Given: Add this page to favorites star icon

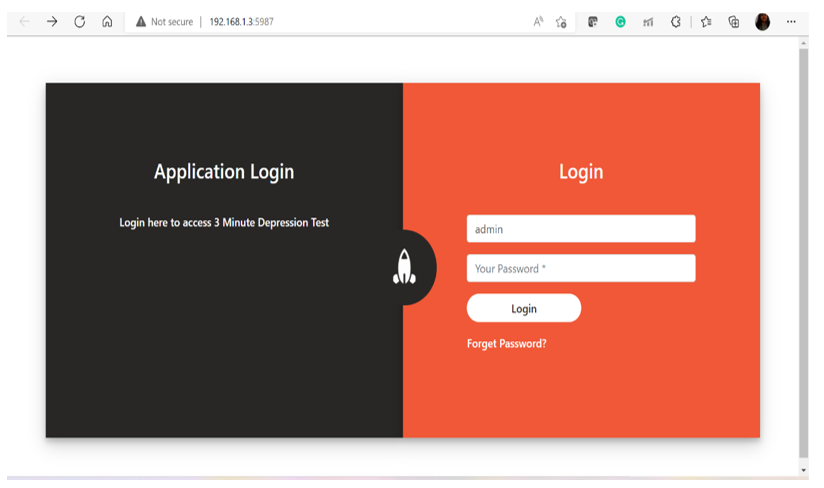Looking at the screenshot, I should click(x=562, y=21).
